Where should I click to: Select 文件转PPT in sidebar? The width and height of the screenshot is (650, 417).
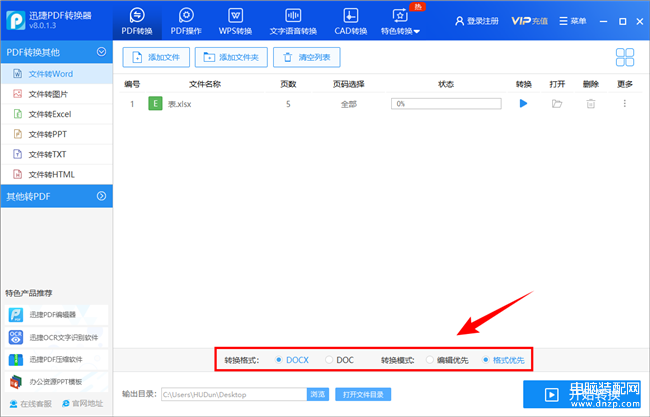click(56, 134)
